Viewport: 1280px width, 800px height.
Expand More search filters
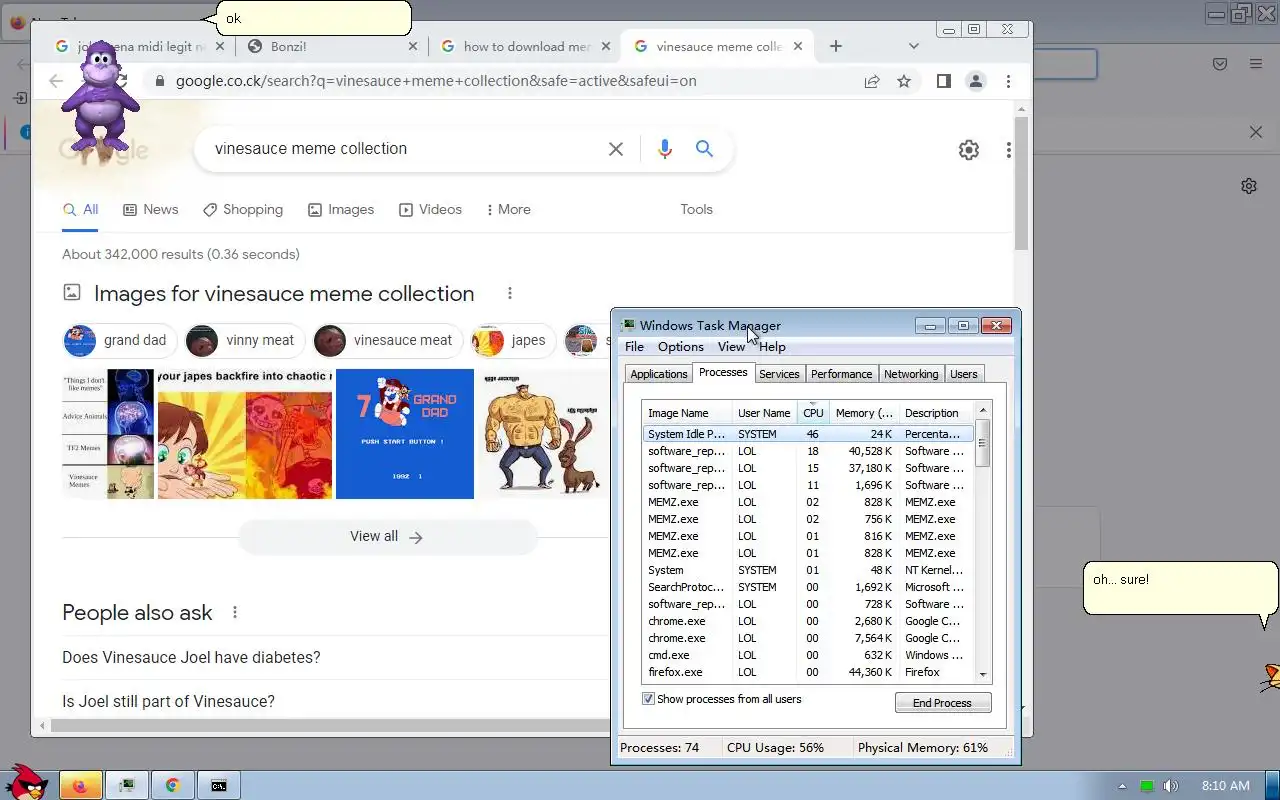[x=508, y=209]
